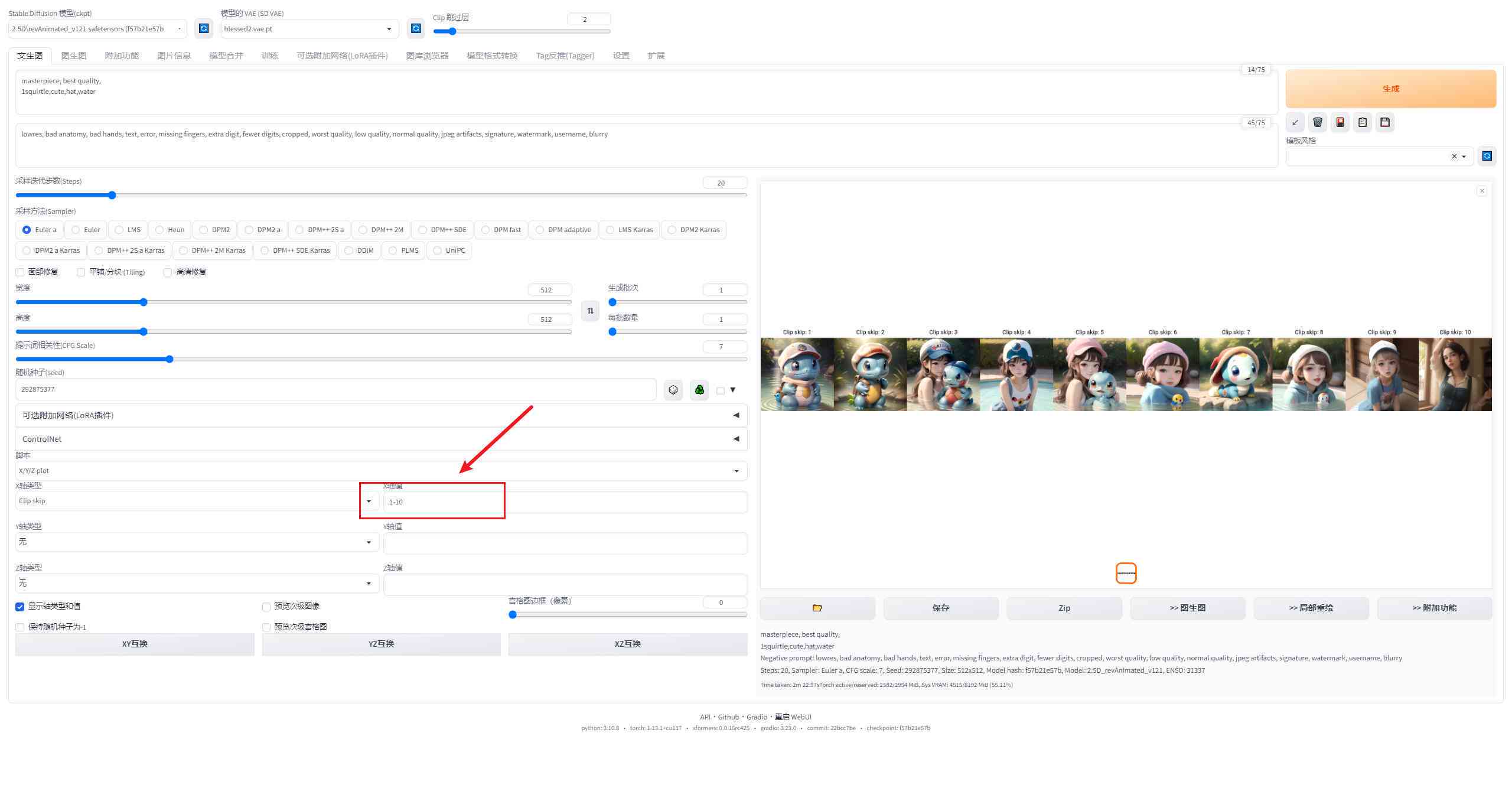The image size is (1512, 785).
Task: Open the output folder icon button
Action: coord(817,608)
